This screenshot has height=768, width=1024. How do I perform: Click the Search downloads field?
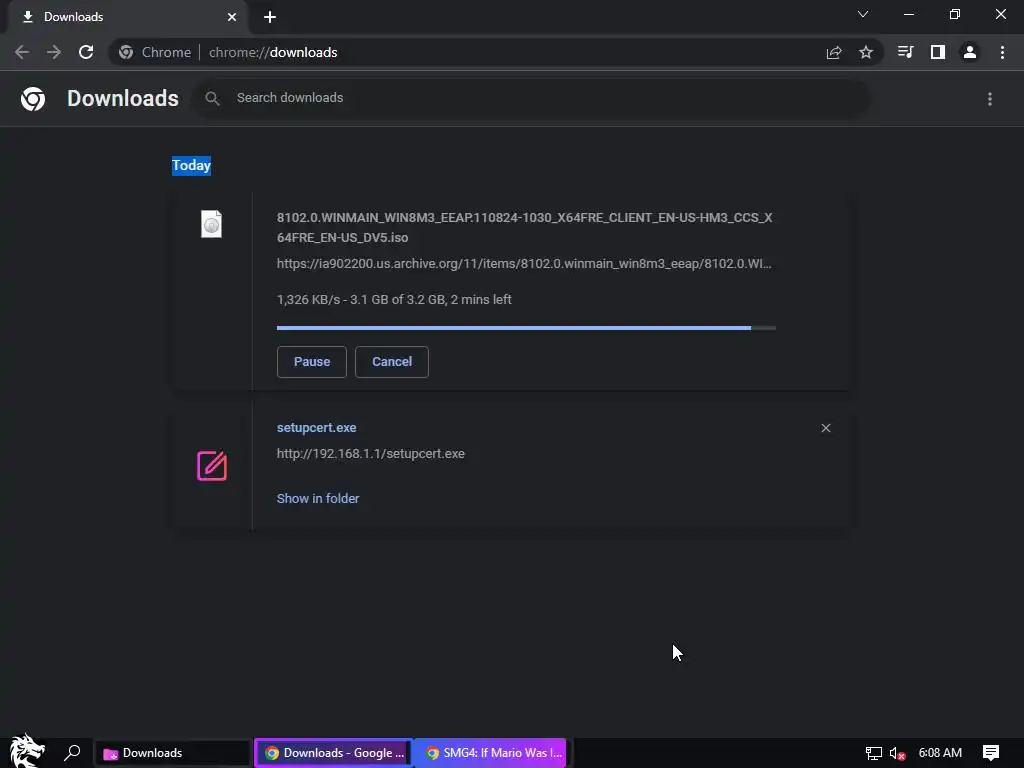(x=532, y=98)
